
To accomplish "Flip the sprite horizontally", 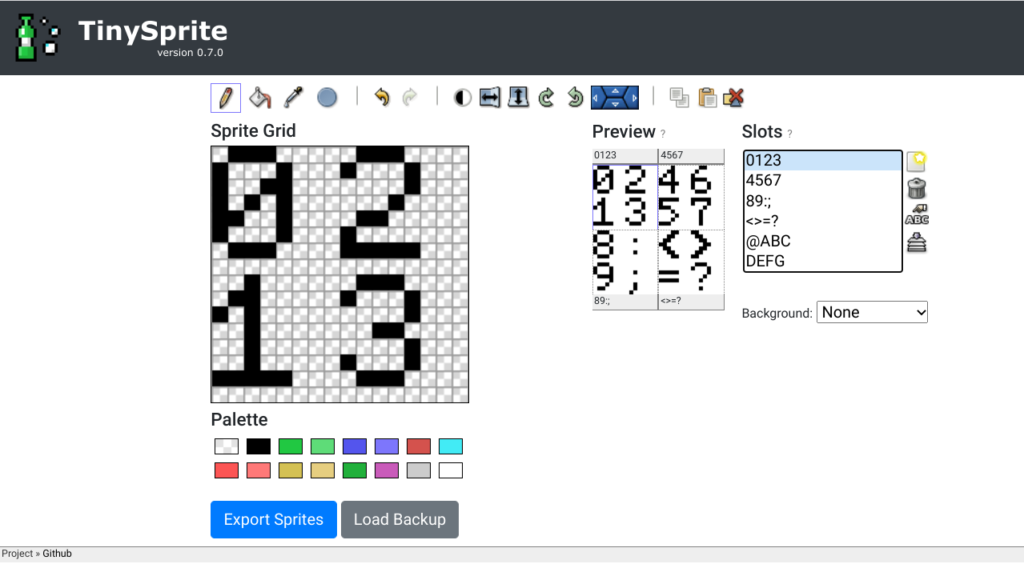I will [490, 97].
